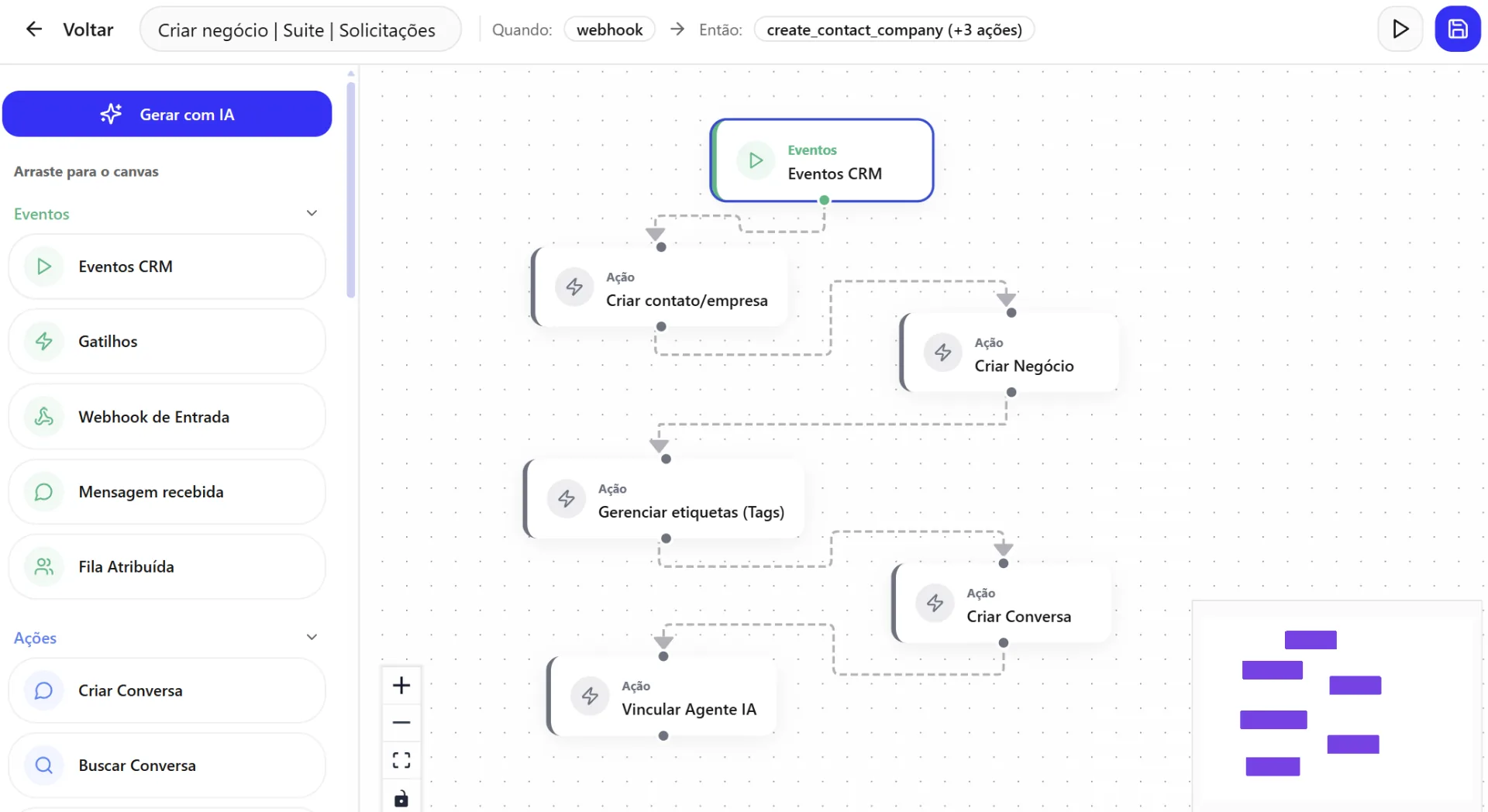Select the Vincular Agente IA node title
This screenshot has width=1488, height=812.
click(x=689, y=709)
